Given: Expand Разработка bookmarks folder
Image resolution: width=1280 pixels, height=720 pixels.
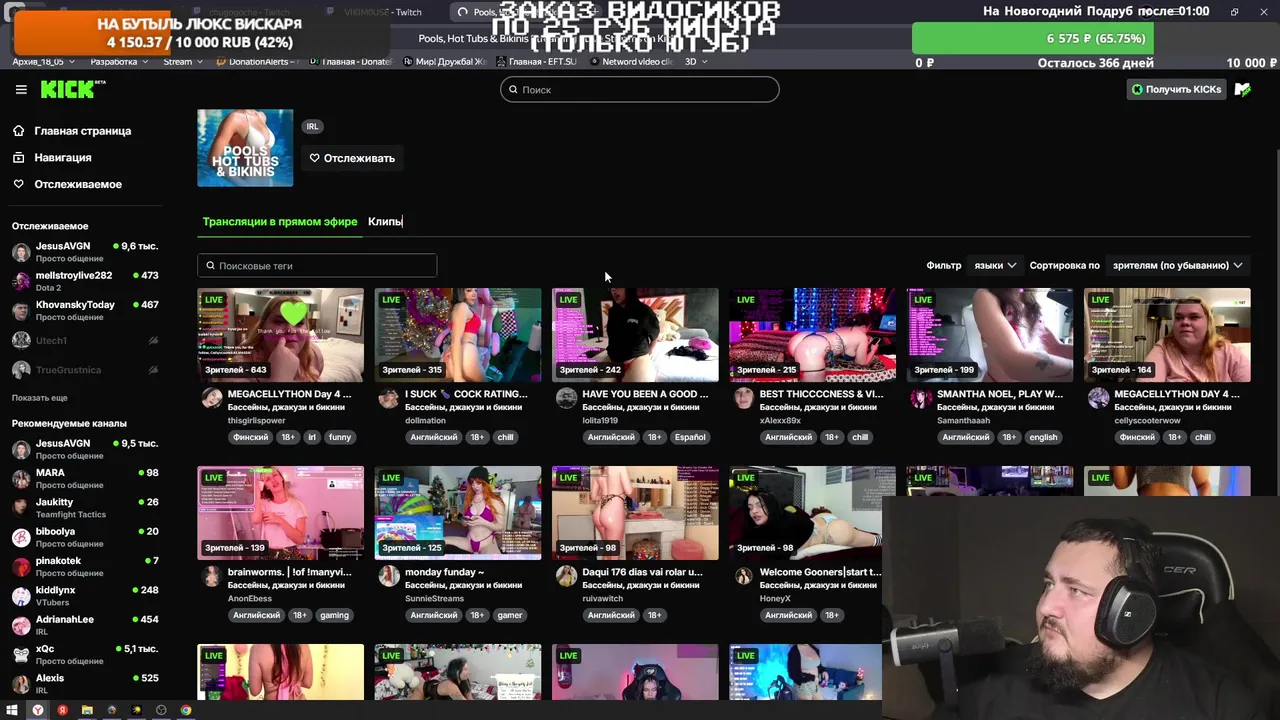Looking at the screenshot, I should click(x=118, y=61).
